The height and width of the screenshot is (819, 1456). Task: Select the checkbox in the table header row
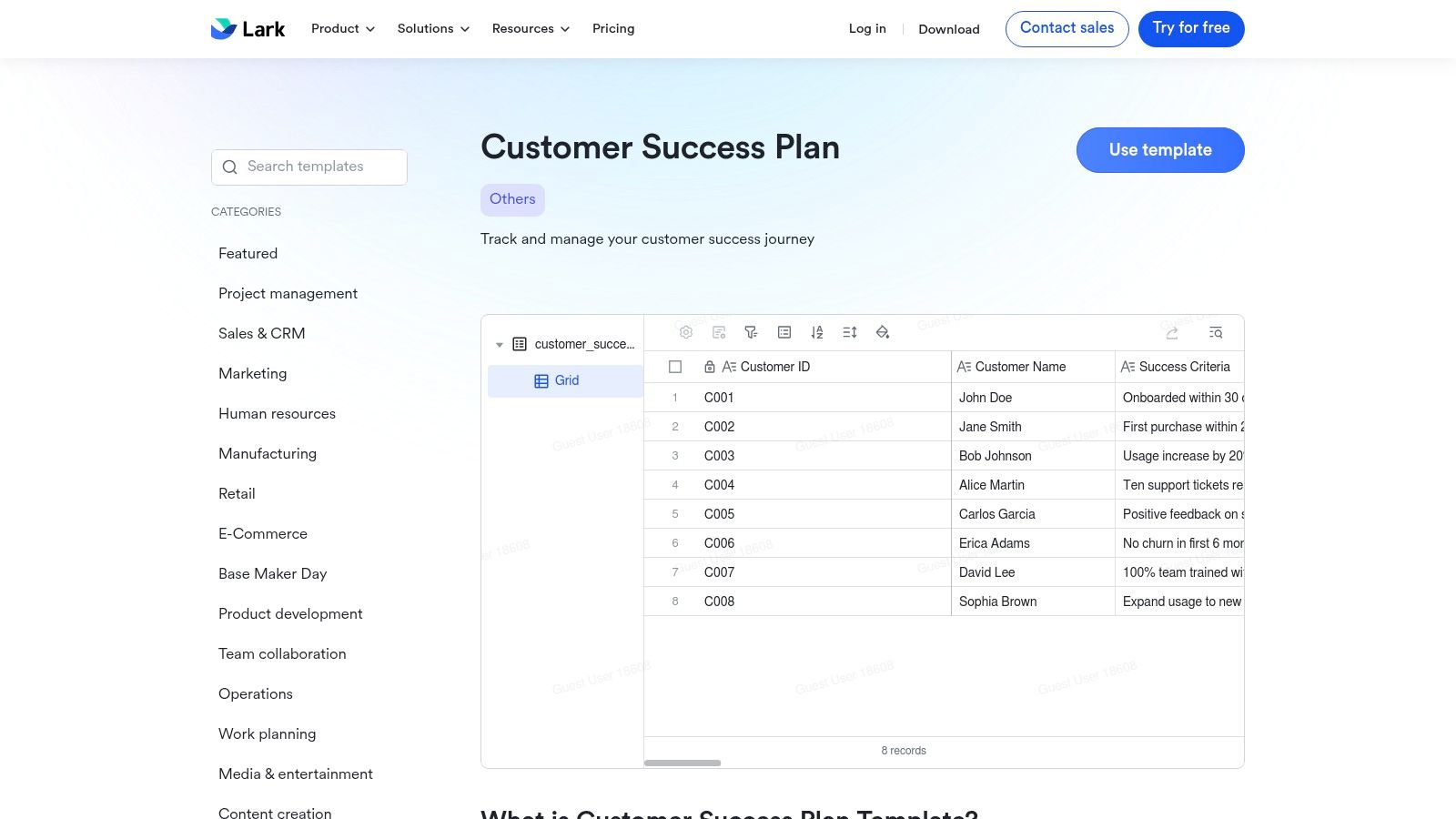[675, 367]
